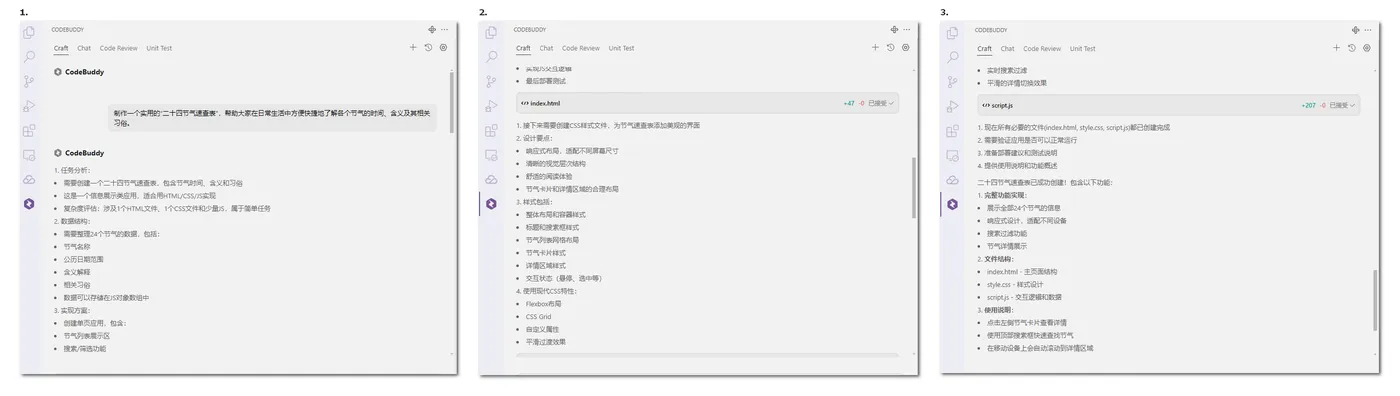The width and height of the screenshot is (1400, 396).
Task: Open CodeBuddy settings gear in screenshot 2
Action: tap(905, 47)
